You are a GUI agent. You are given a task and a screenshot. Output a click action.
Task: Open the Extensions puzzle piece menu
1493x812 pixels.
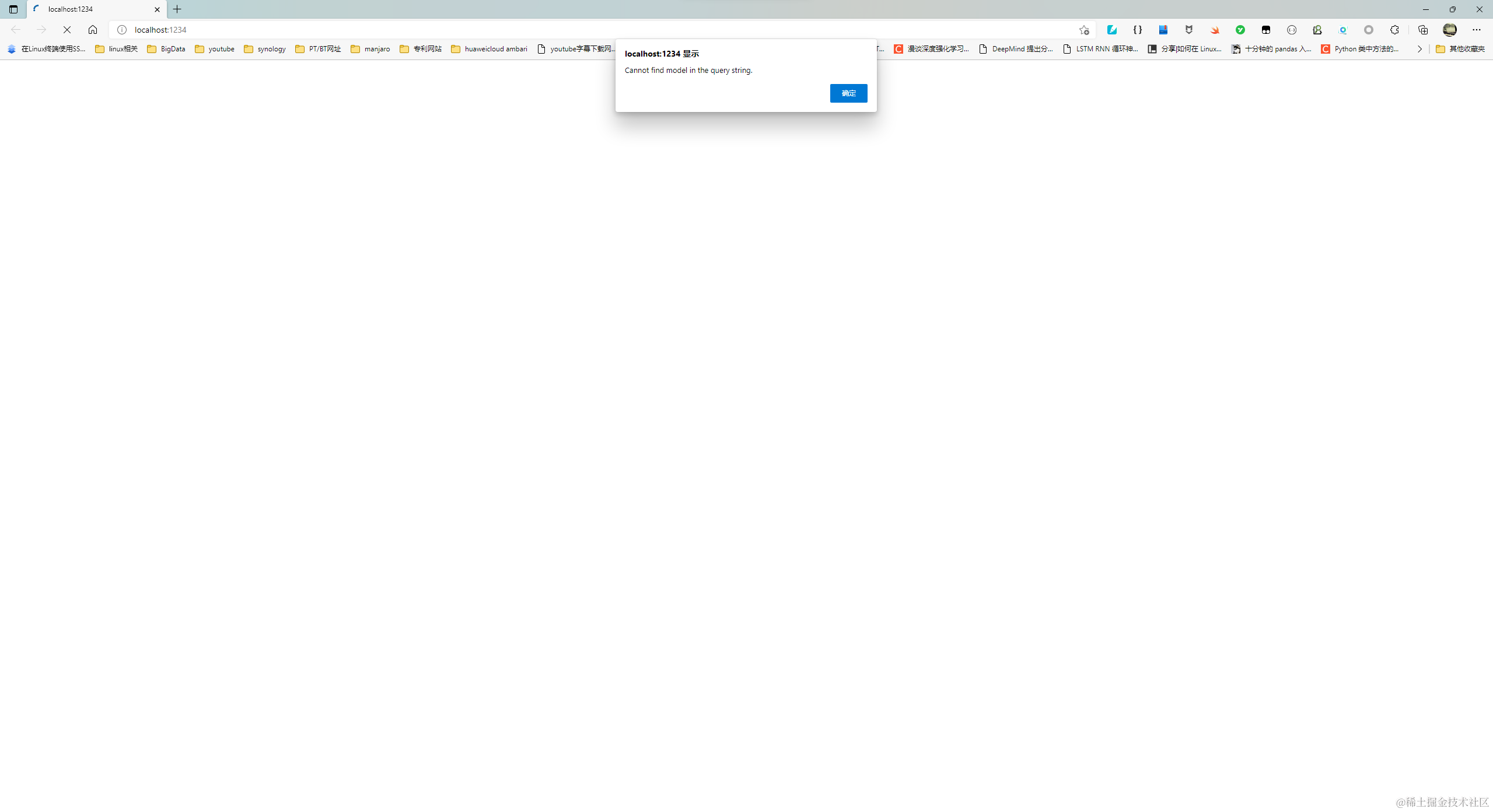tap(1394, 30)
